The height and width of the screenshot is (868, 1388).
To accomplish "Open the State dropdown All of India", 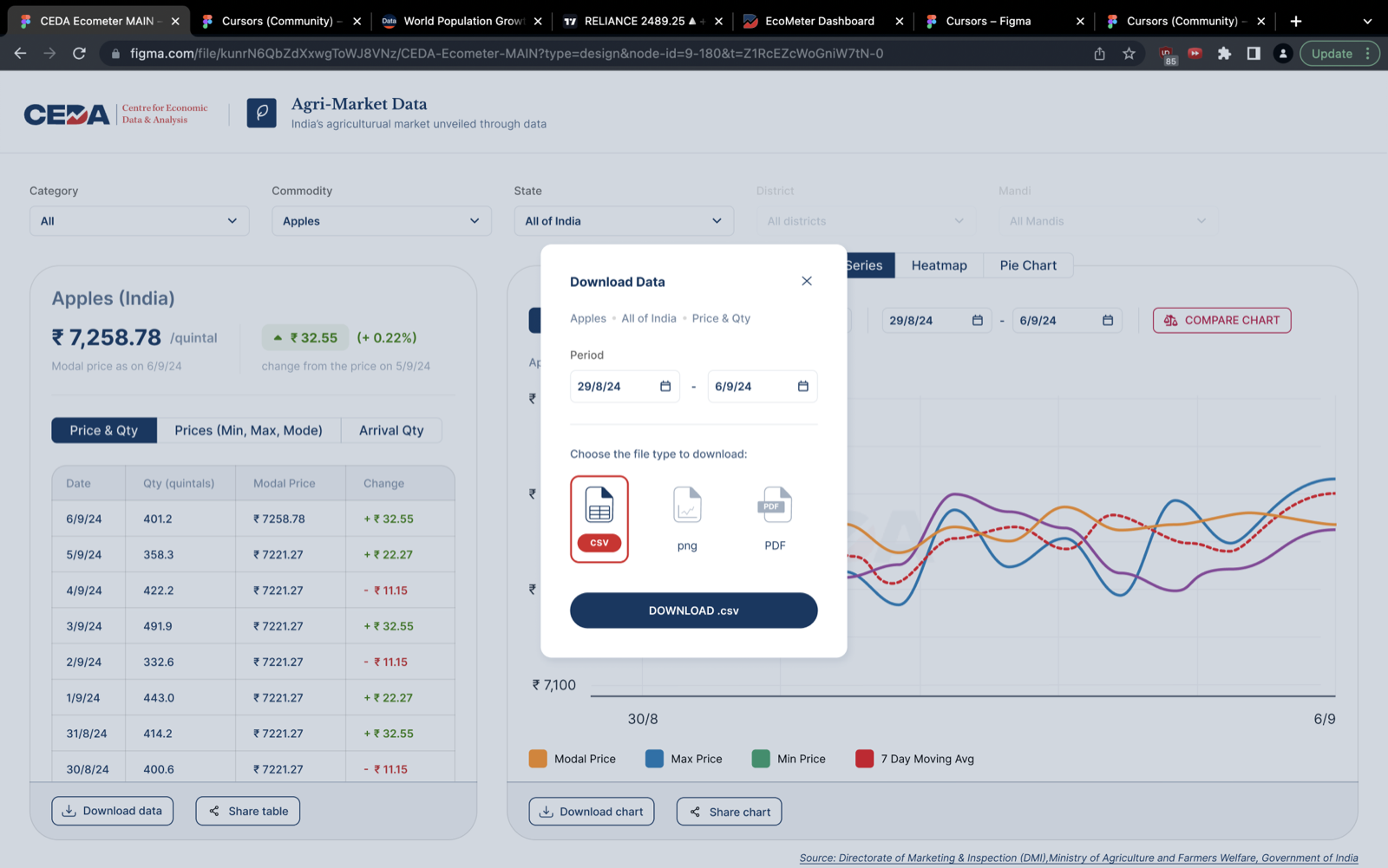I will (624, 221).
